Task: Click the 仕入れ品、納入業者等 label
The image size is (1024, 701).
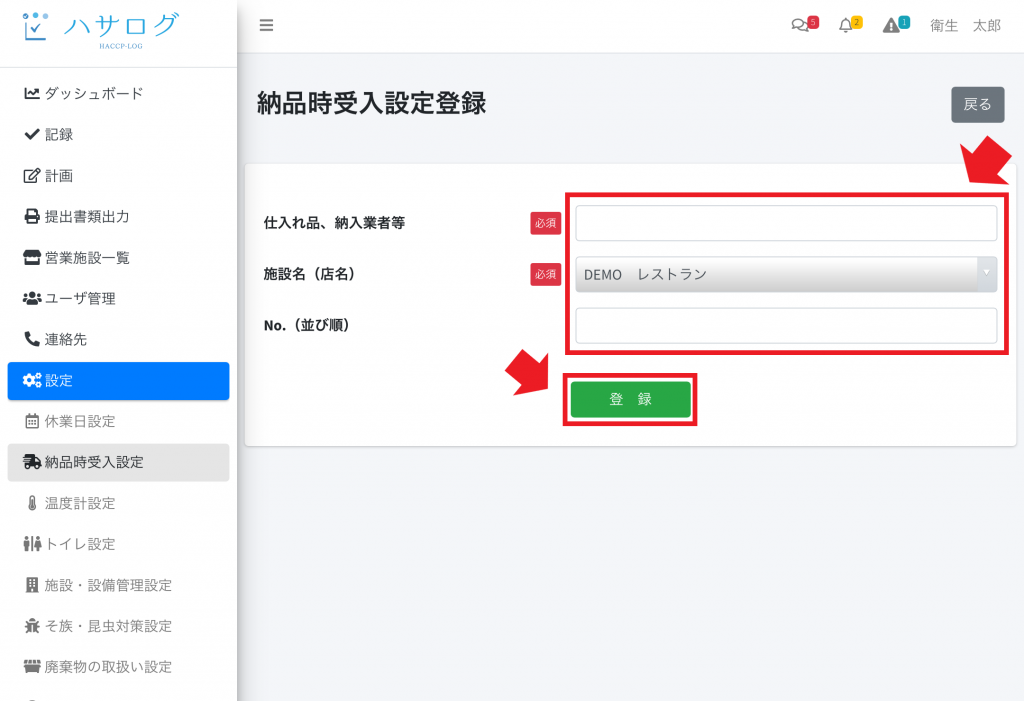Action: 334,223
